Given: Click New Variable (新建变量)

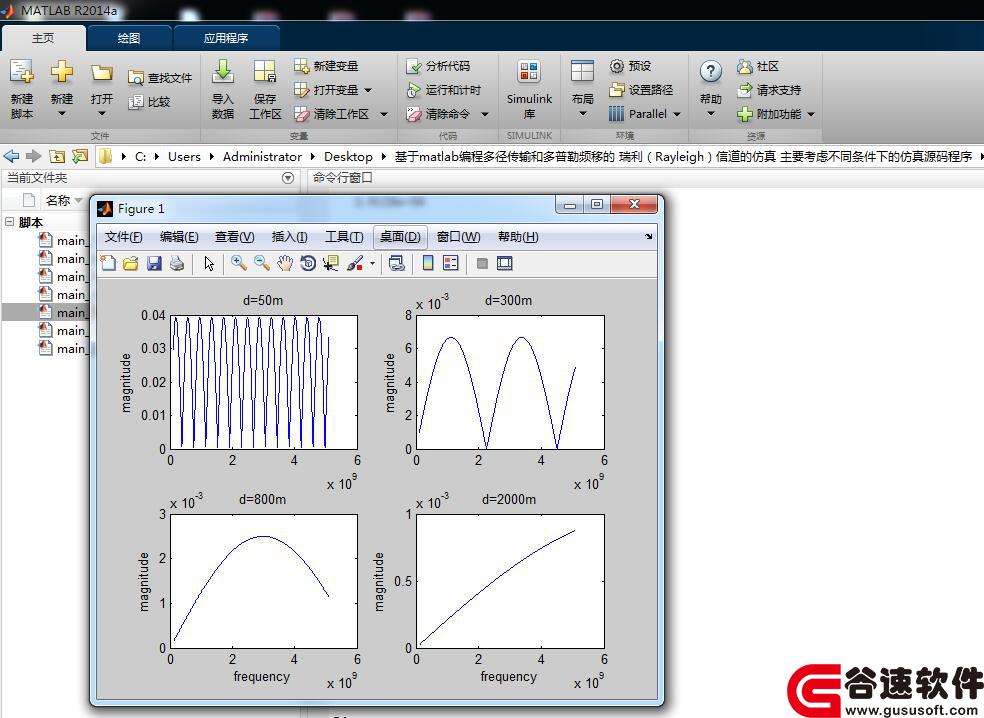Looking at the screenshot, I should point(326,66).
